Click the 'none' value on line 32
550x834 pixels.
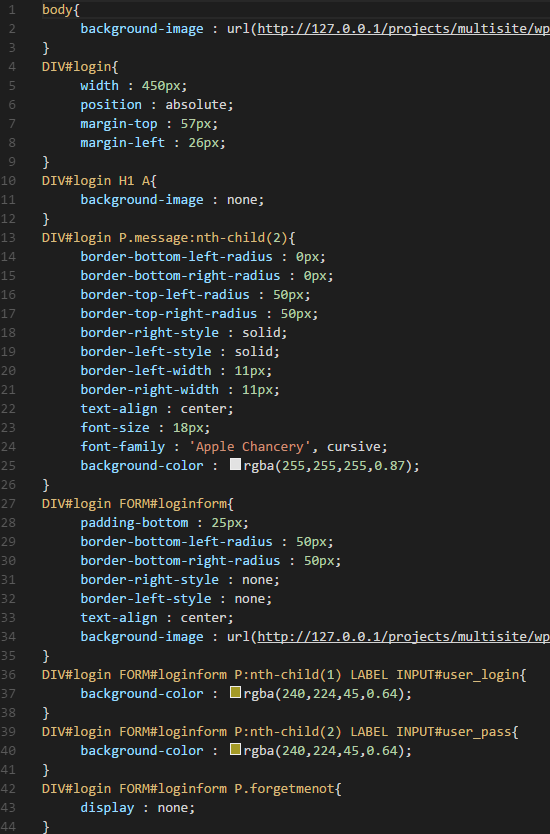tap(249, 599)
